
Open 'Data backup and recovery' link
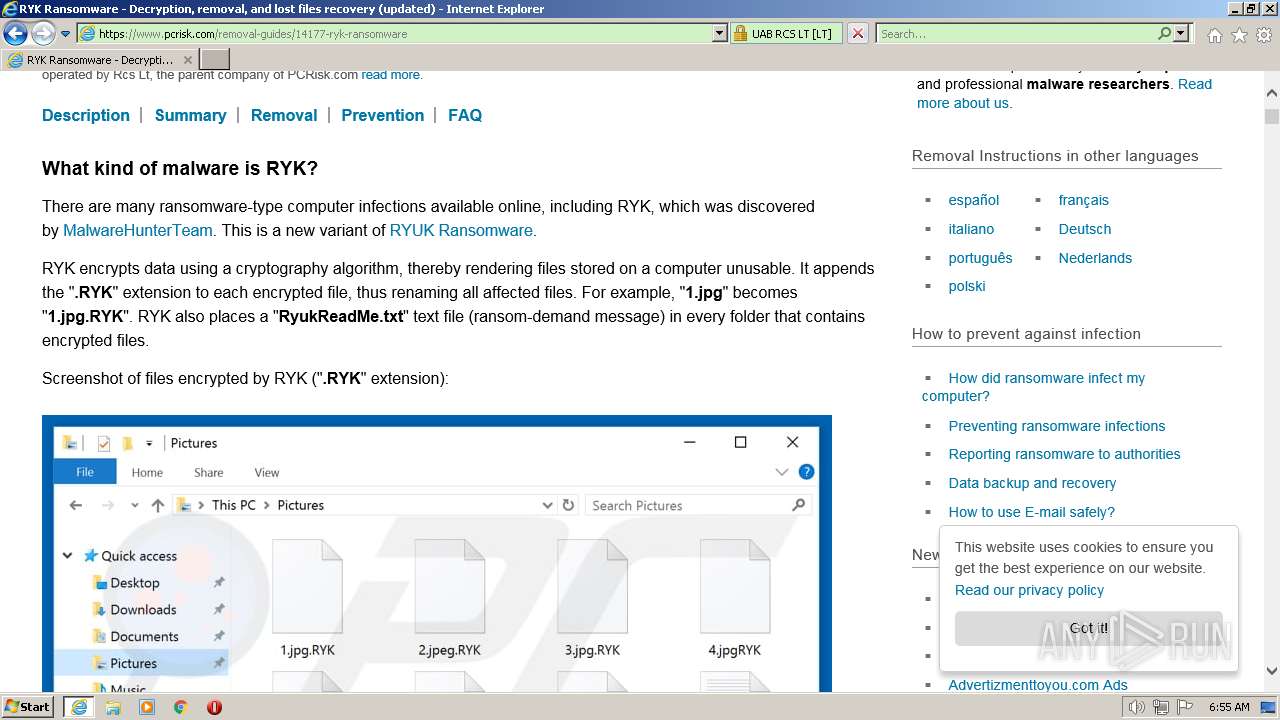coord(1032,483)
